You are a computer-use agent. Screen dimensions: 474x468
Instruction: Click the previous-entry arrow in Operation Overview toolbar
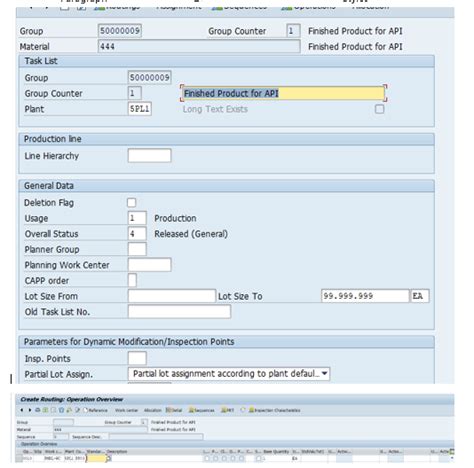pos(22,410)
